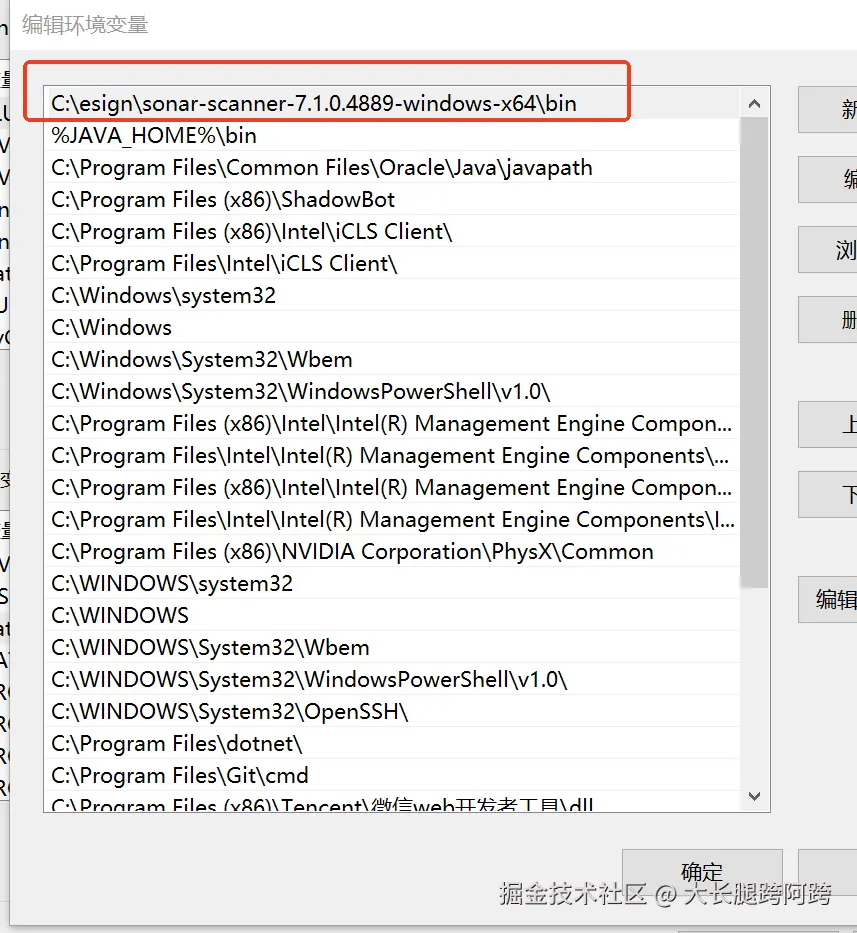Select the Oracle Java javapath entry
The height and width of the screenshot is (933, 857).
point(392,167)
